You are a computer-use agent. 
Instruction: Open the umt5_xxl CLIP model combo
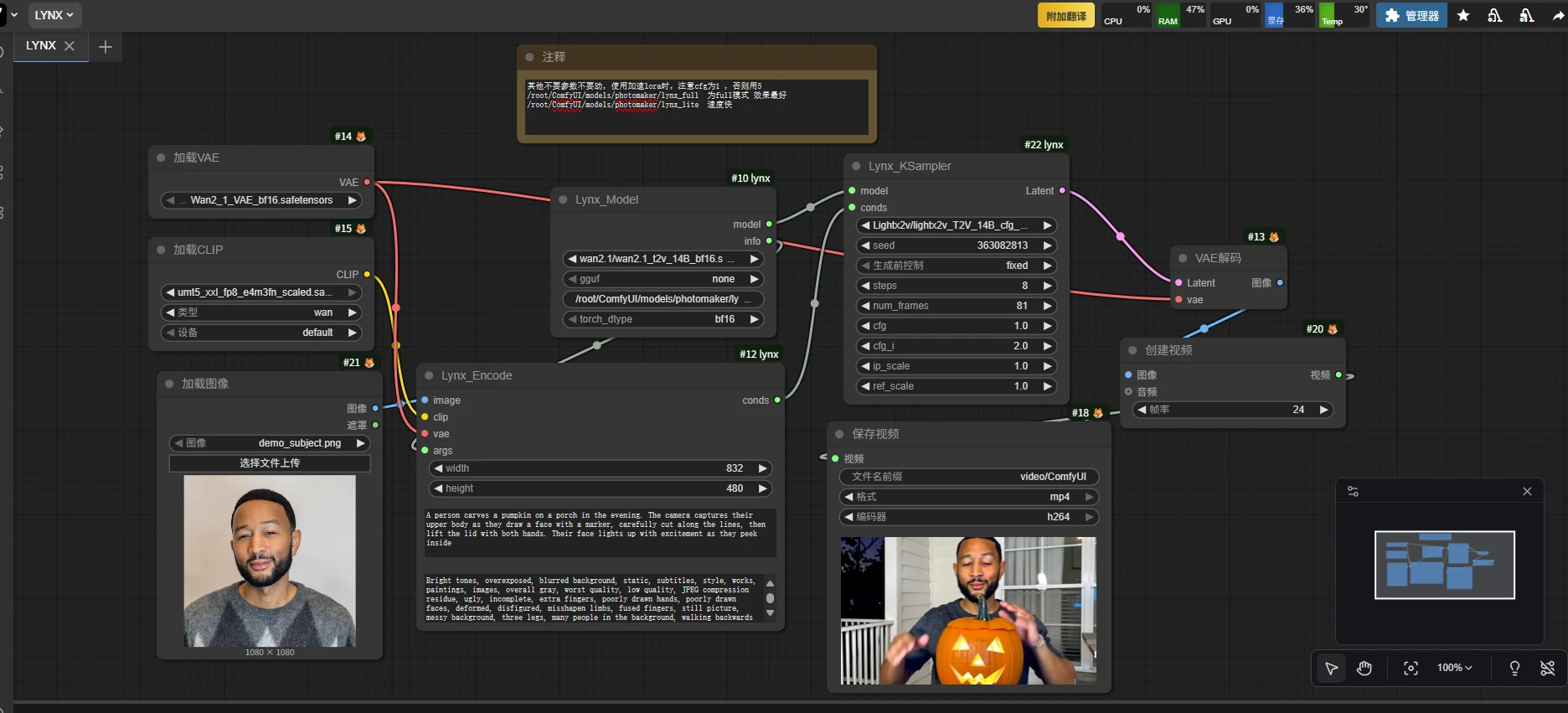[261, 292]
